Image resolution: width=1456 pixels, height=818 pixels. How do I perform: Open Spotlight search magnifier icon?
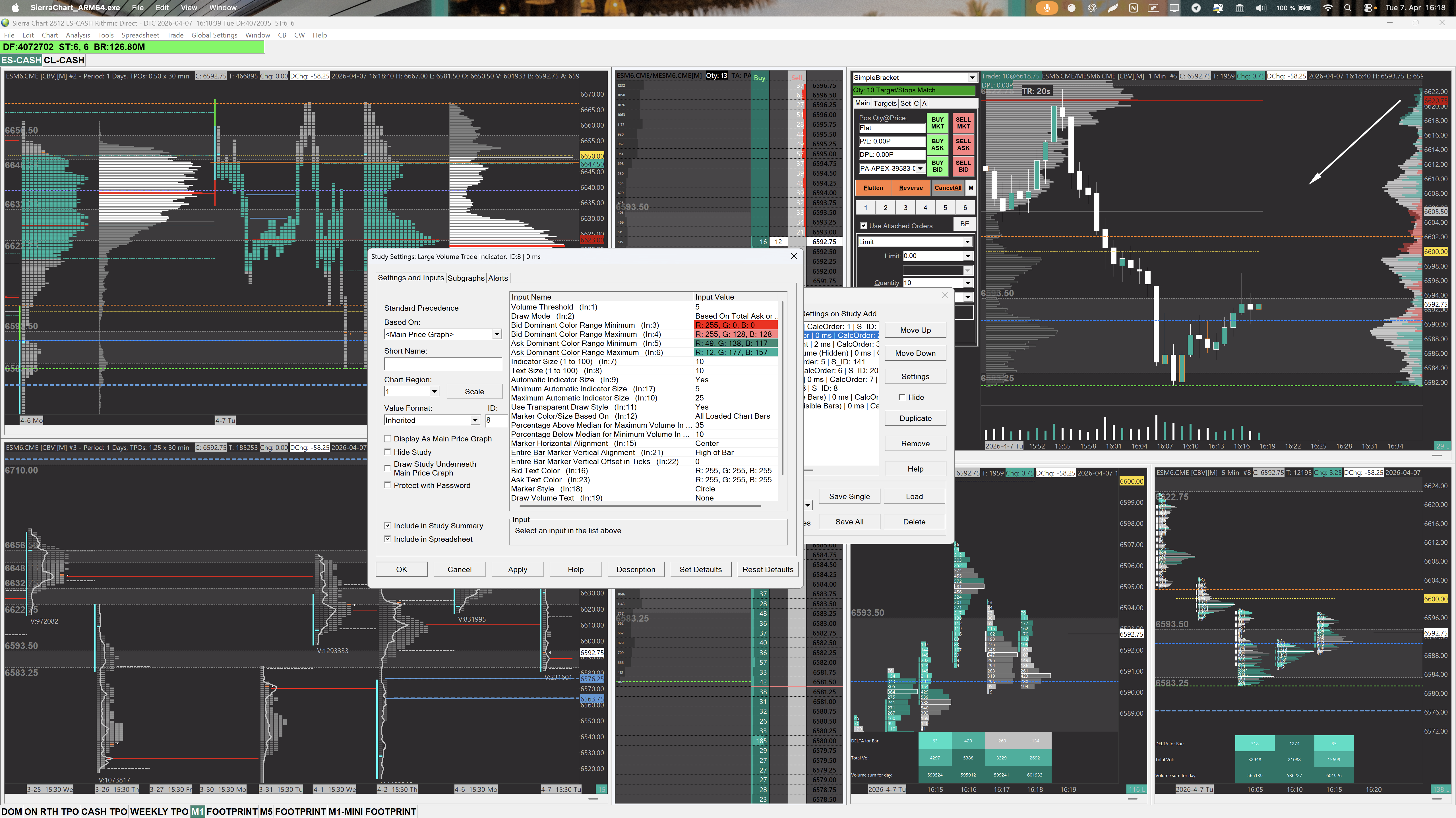pos(1348,8)
